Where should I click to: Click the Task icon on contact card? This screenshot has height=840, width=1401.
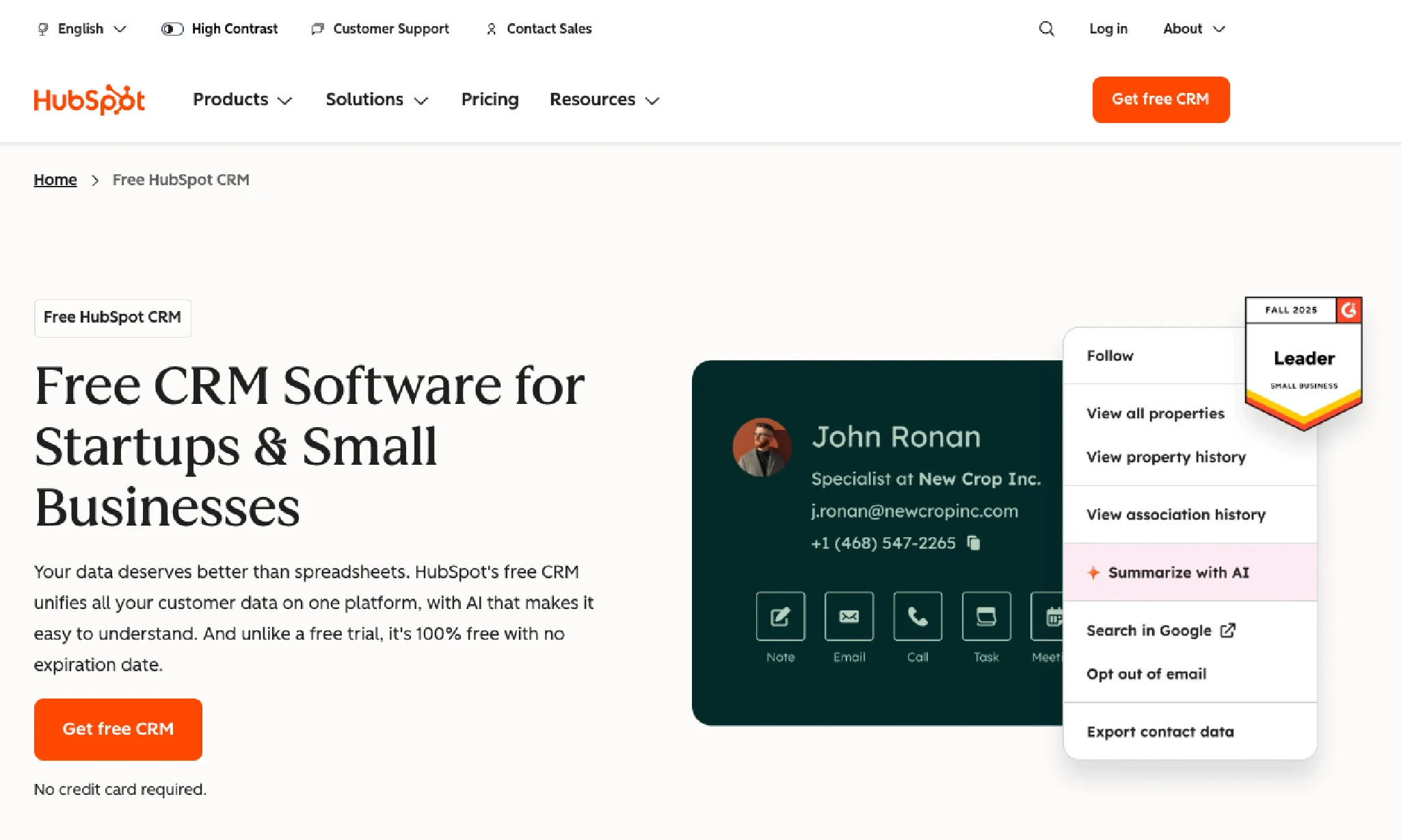point(986,617)
